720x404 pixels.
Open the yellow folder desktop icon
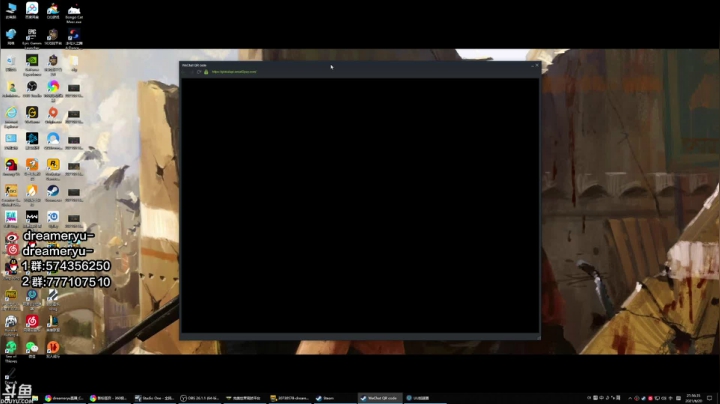[x=74, y=63]
